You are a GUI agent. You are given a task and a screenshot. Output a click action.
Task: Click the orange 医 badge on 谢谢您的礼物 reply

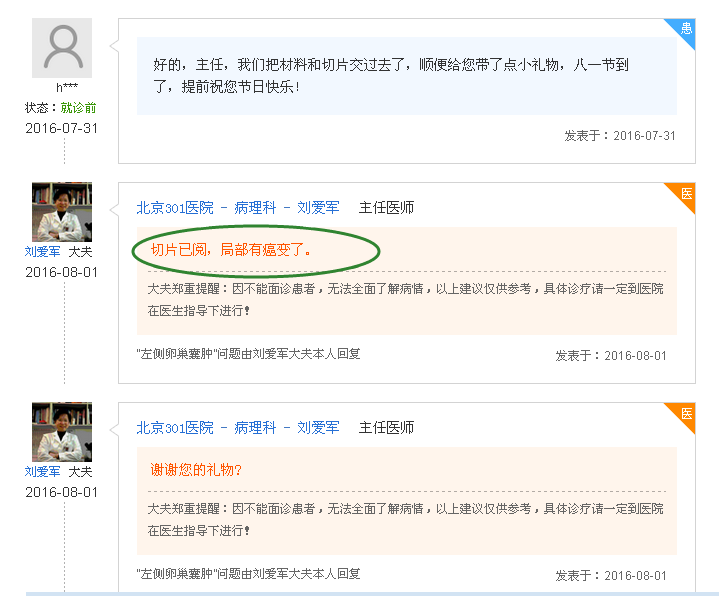686,413
